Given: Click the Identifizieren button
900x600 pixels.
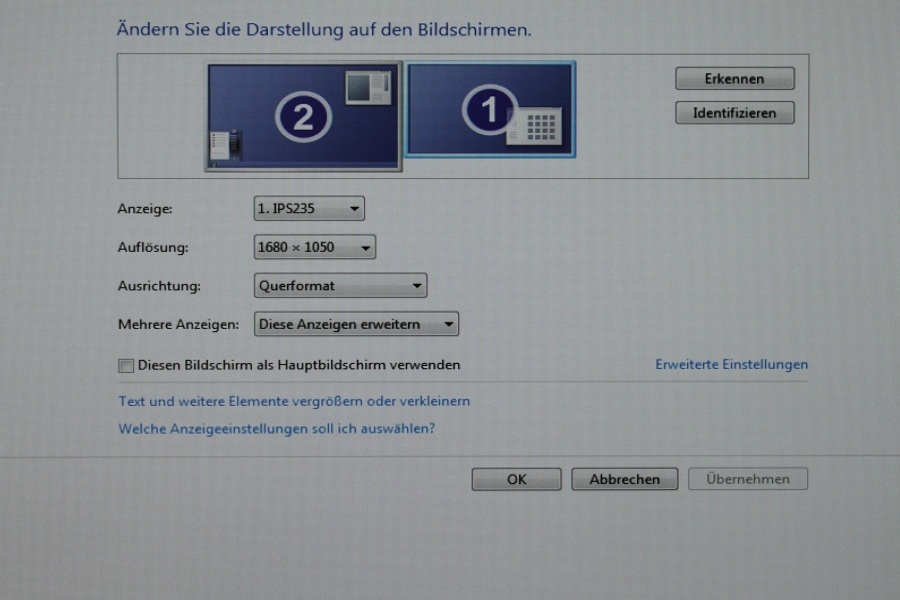Looking at the screenshot, I should click(735, 113).
